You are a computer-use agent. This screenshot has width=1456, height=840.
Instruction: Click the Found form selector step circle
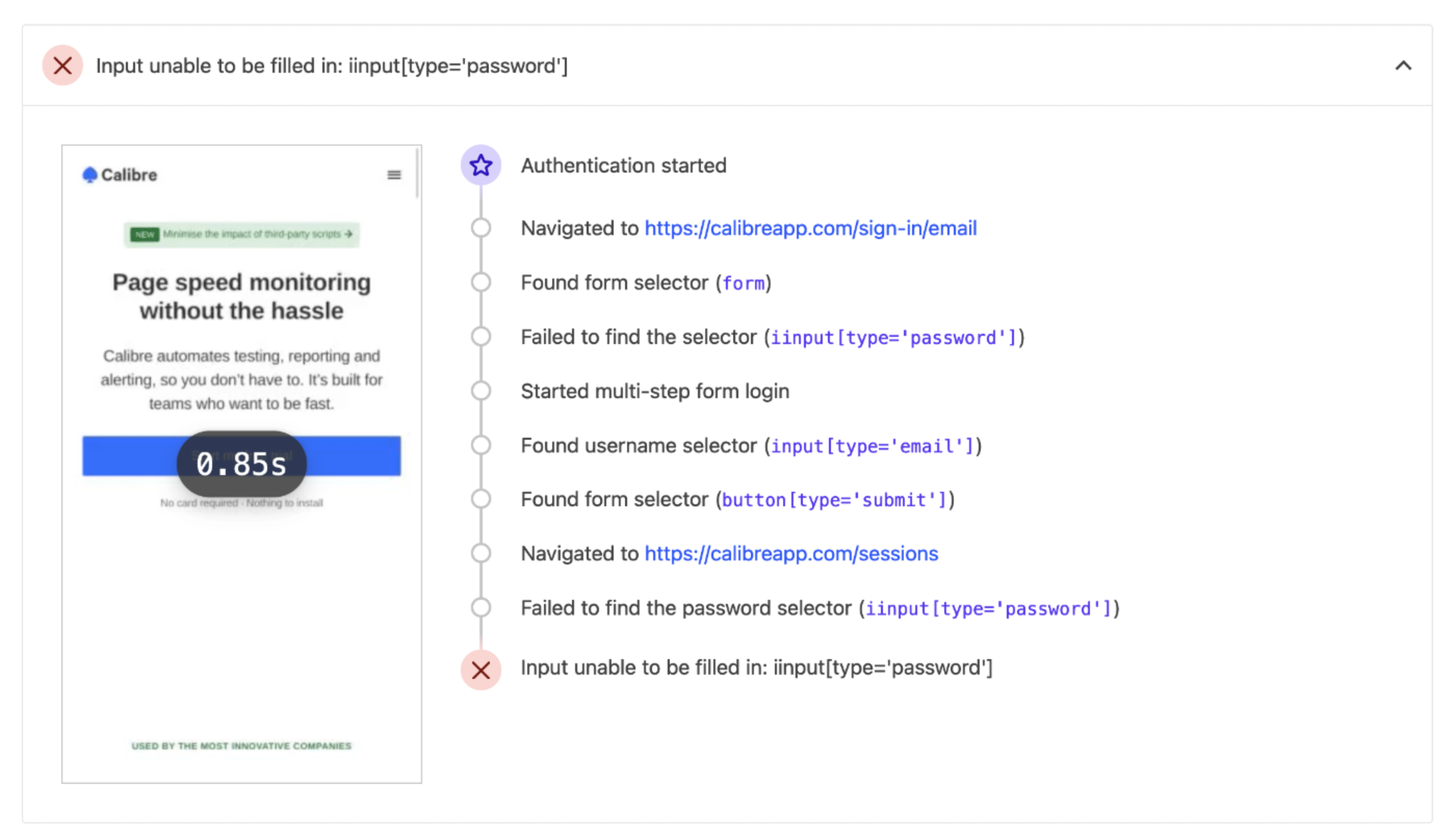tap(480, 282)
